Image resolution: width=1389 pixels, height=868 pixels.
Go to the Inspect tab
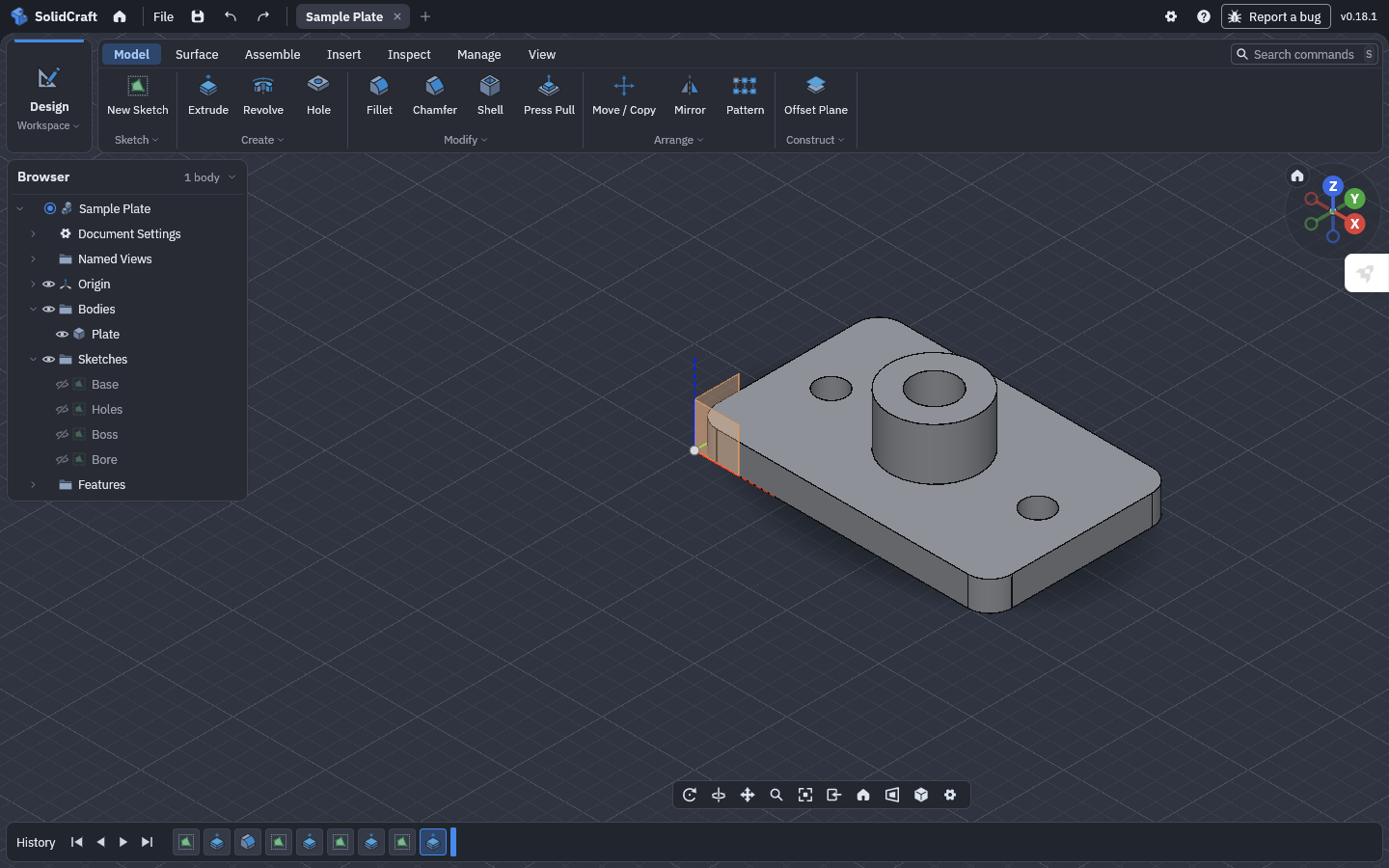409,55
